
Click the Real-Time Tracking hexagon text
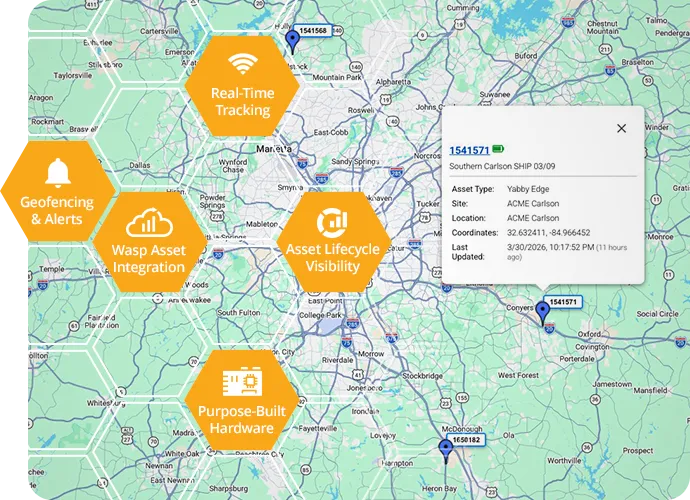click(x=241, y=101)
